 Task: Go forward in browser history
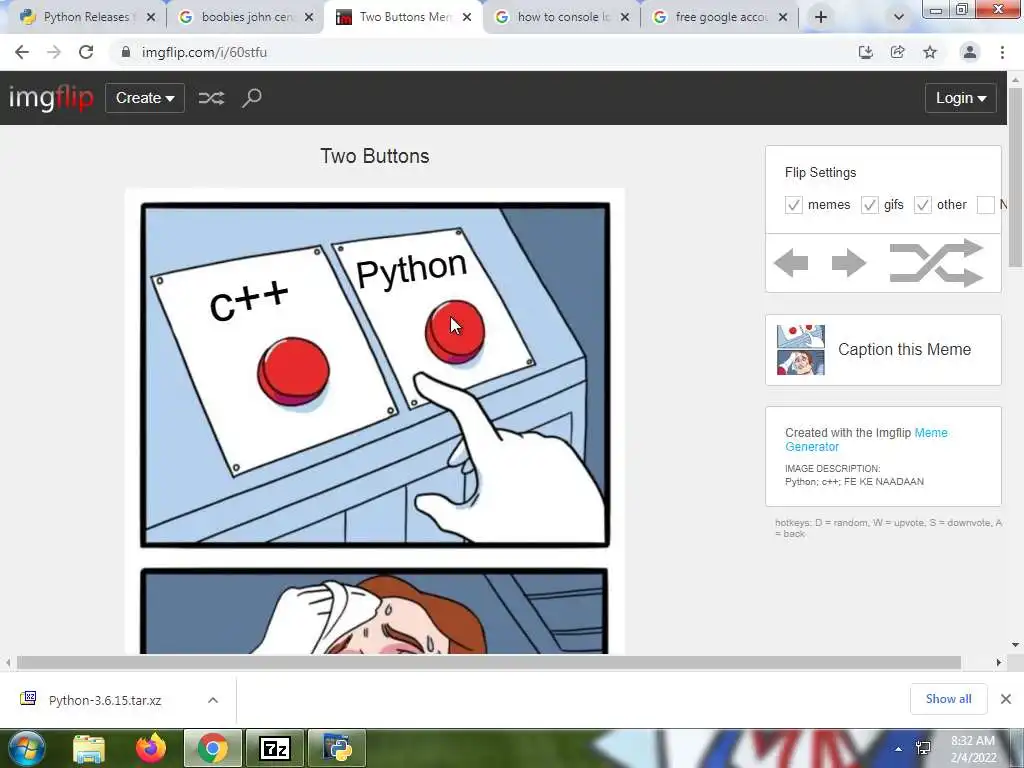[x=54, y=52]
